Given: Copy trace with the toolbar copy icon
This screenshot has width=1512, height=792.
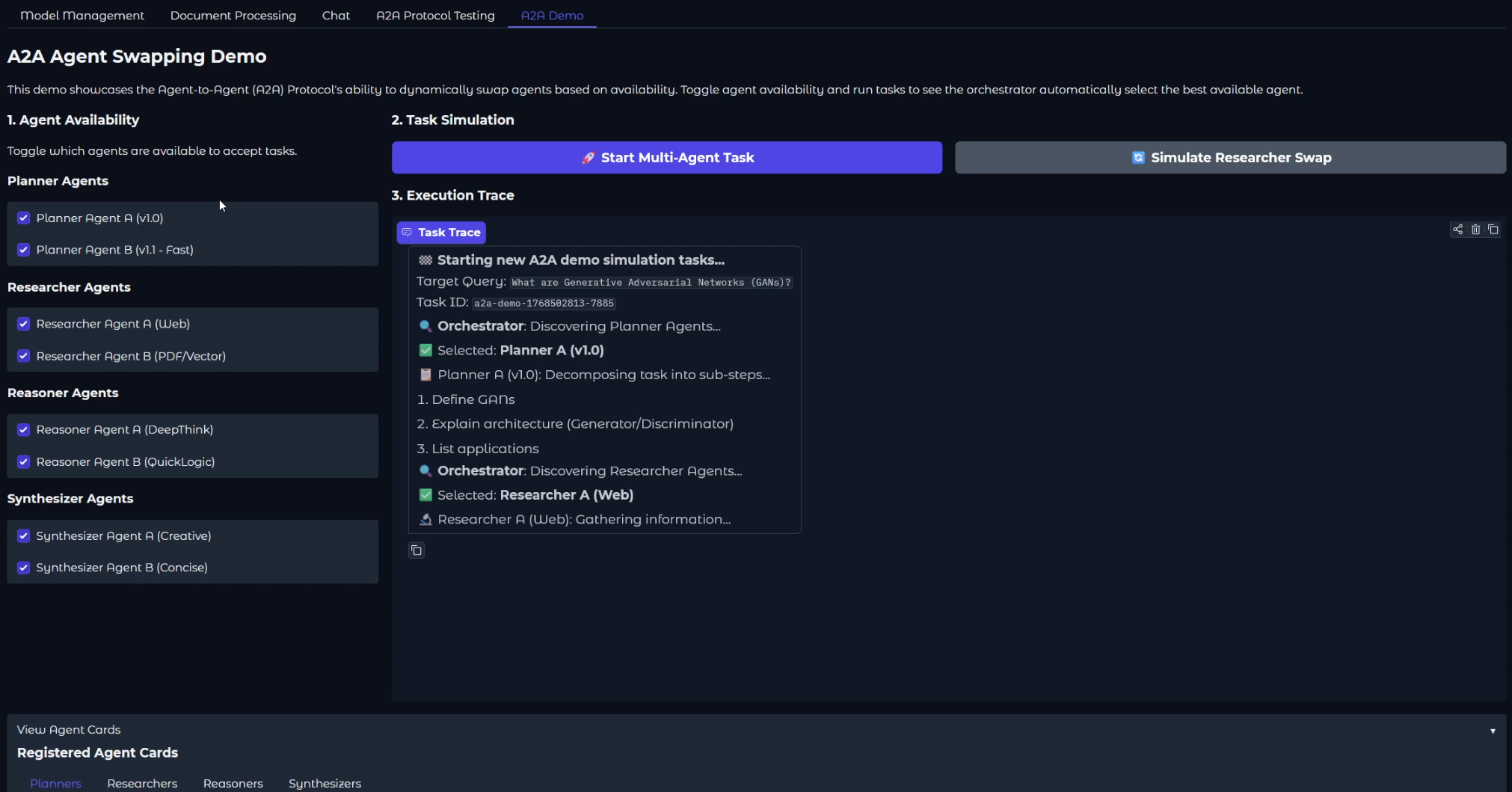Looking at the screenshot, I should 1494,230.
